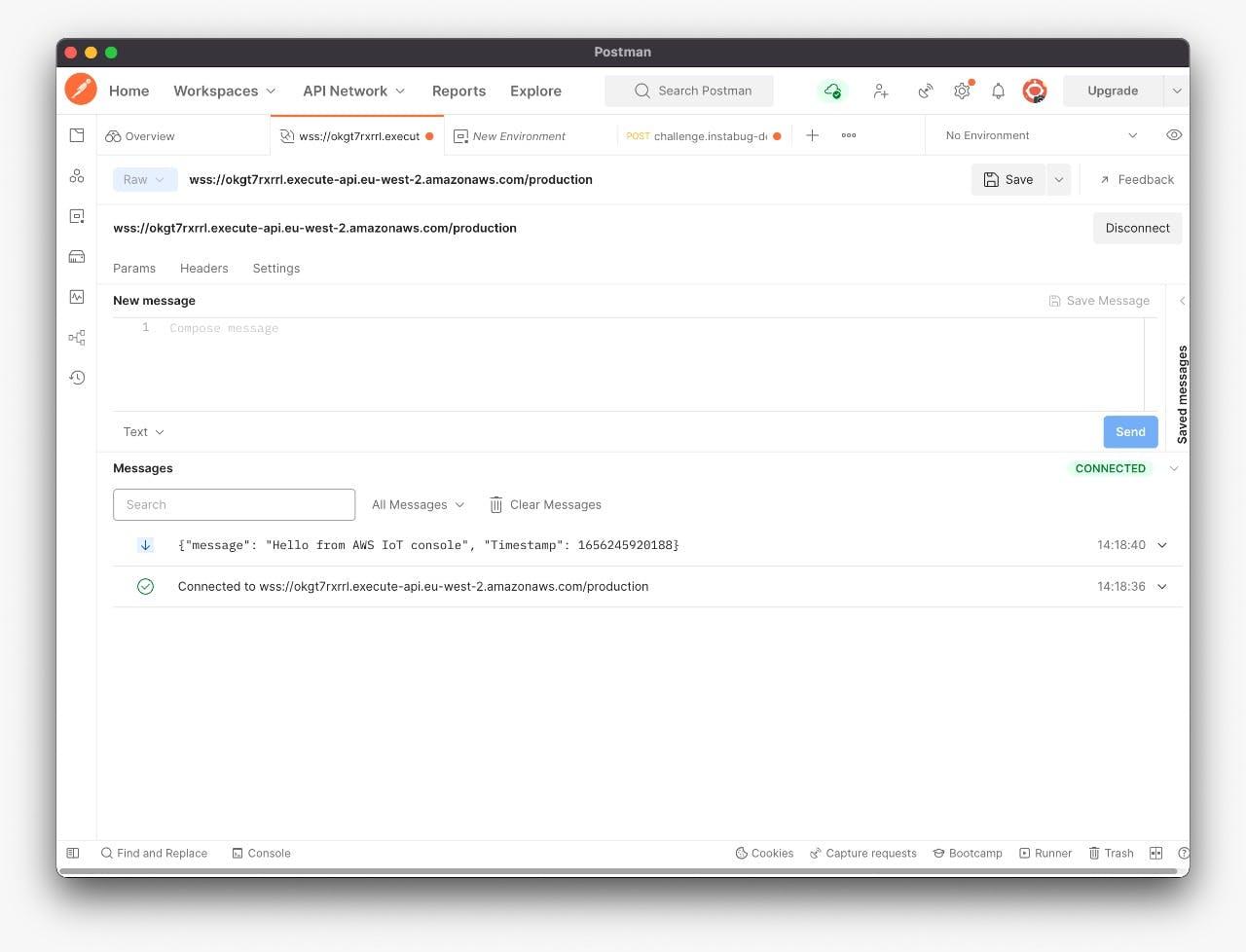Click the Search Postman field

[x=689, y=91]
